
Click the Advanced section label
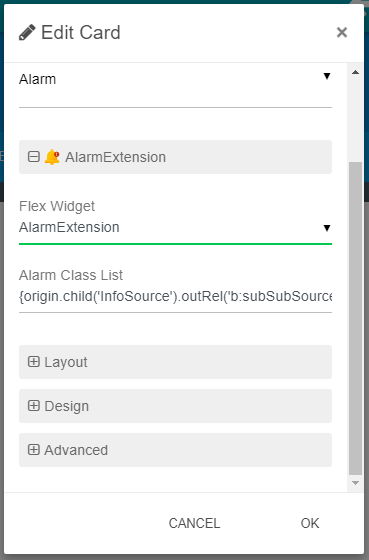76,450
